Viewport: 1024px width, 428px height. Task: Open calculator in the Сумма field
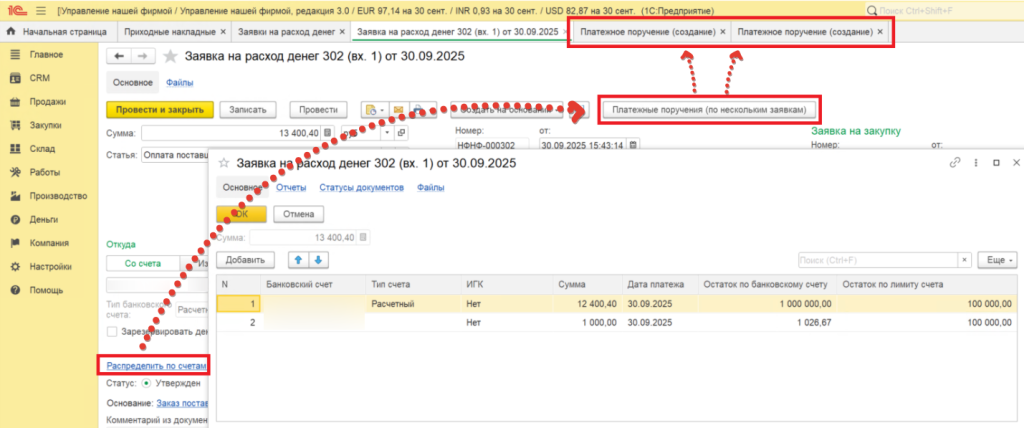coord(328,133)
